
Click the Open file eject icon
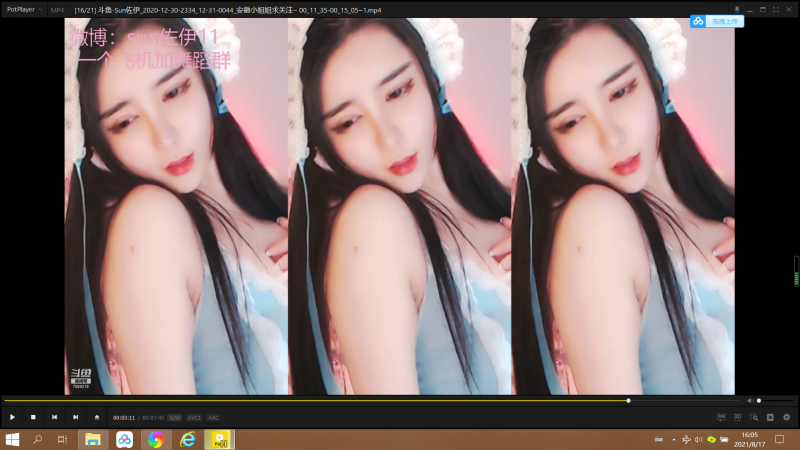(x=97, y=417)
